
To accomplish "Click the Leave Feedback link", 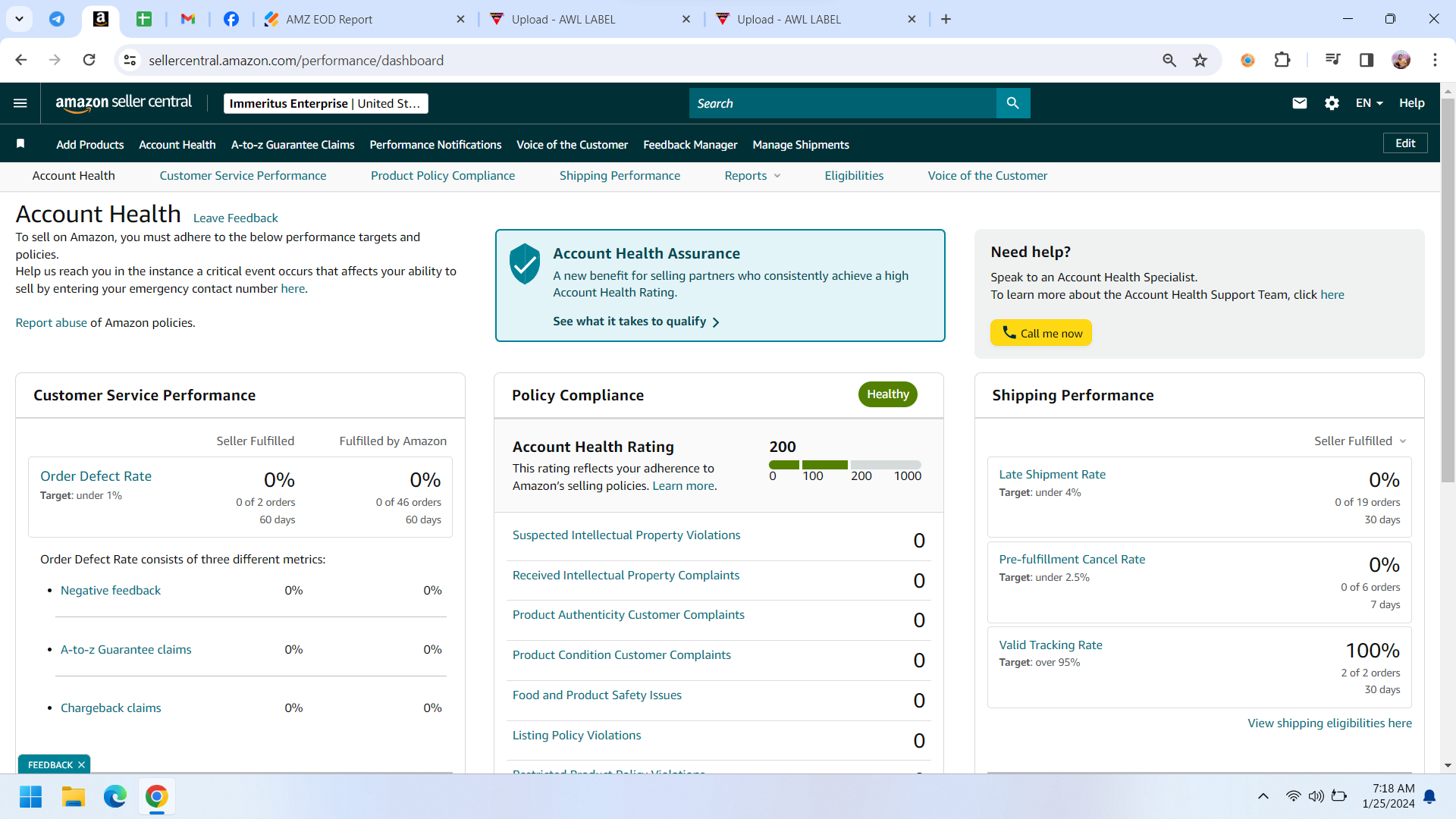I will pos(236,218).
